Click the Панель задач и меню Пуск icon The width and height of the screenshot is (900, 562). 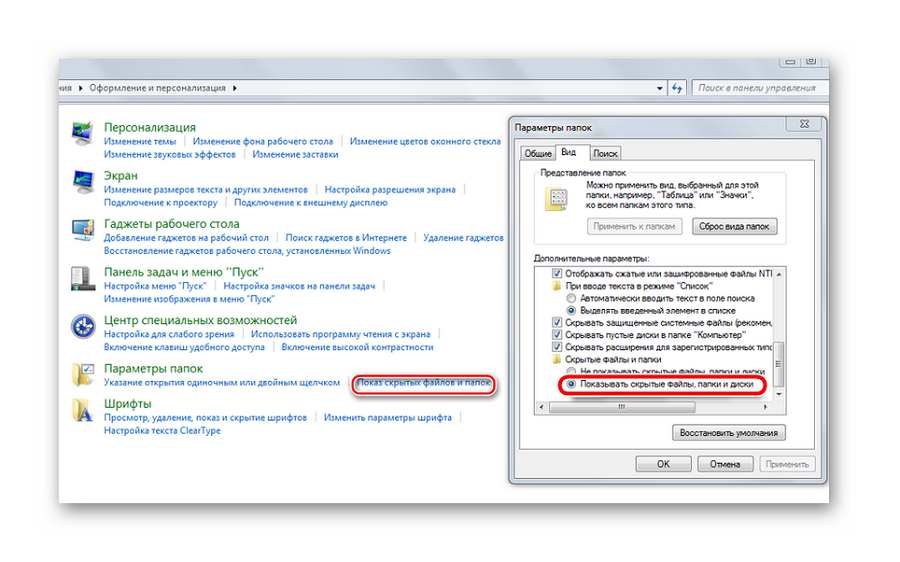82,279
